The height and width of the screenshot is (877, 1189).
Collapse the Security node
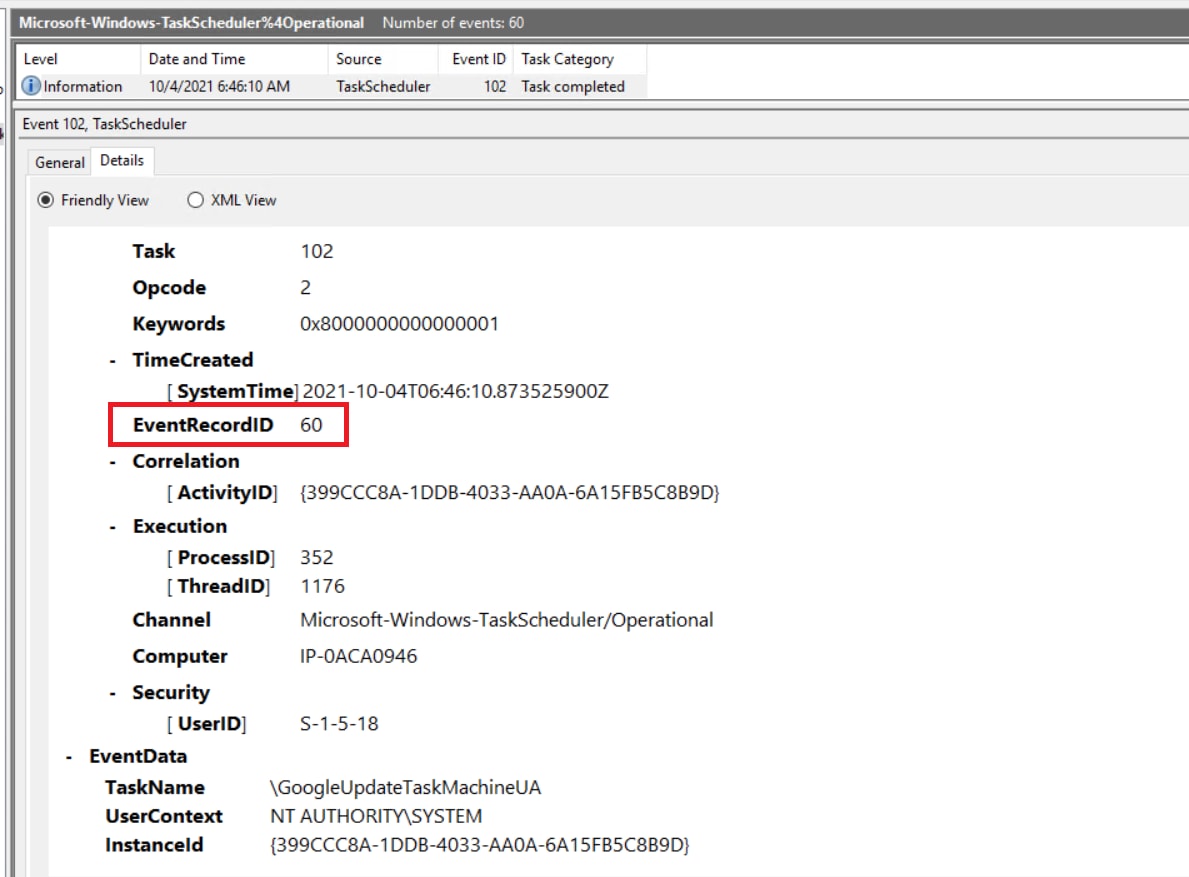pyautogui.click(x=113, y=694)
